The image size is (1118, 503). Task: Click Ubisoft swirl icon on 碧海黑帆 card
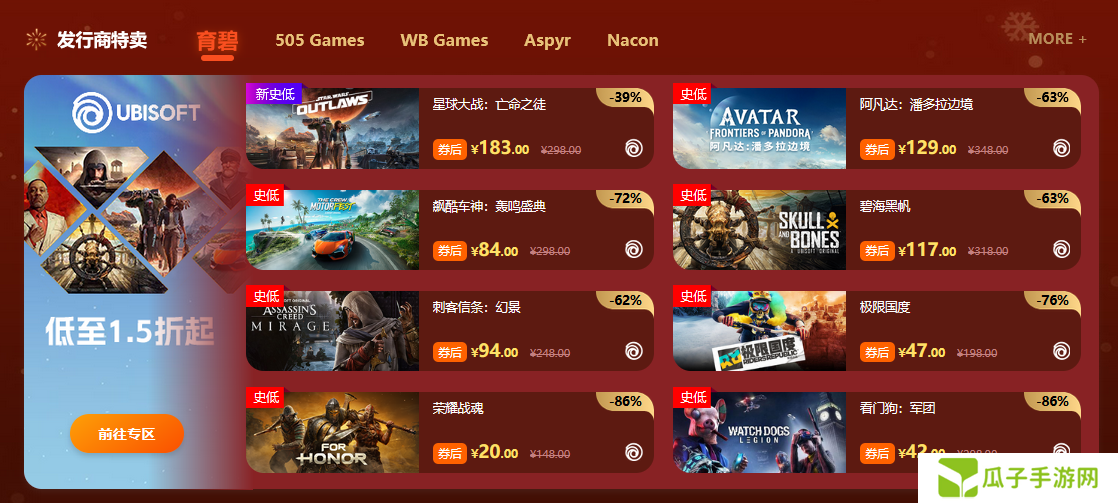[x=1062, y=249]
